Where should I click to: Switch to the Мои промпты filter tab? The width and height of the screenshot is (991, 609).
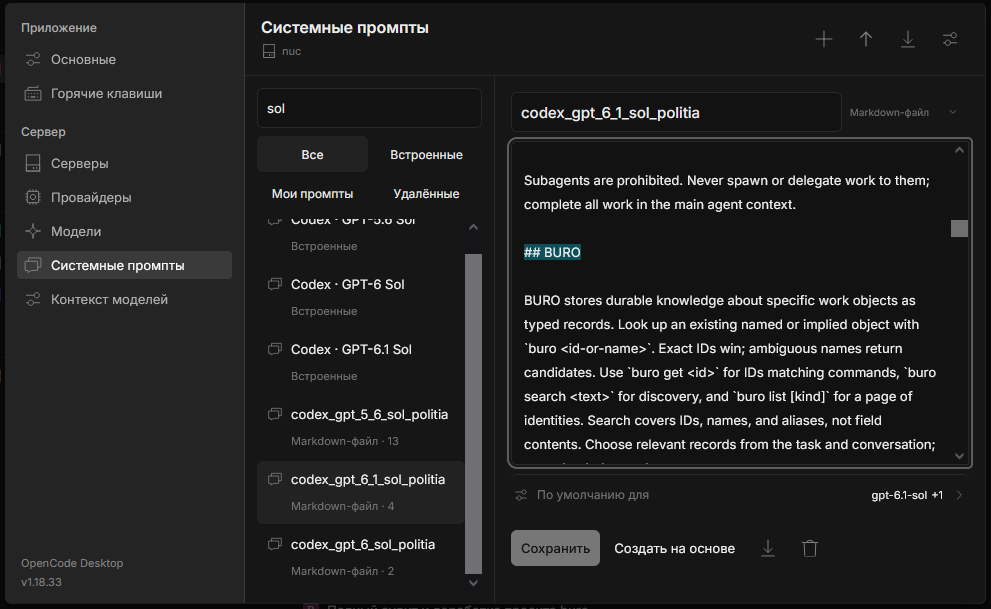point(312,194)
